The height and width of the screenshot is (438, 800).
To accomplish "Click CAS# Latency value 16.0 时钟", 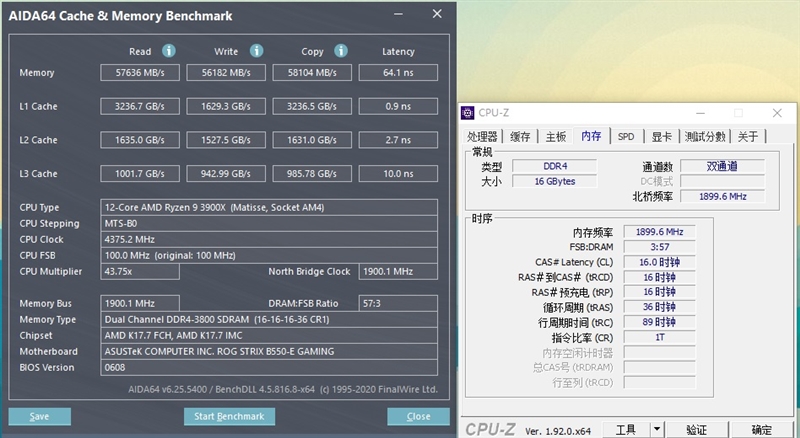I will click(659, 262).
